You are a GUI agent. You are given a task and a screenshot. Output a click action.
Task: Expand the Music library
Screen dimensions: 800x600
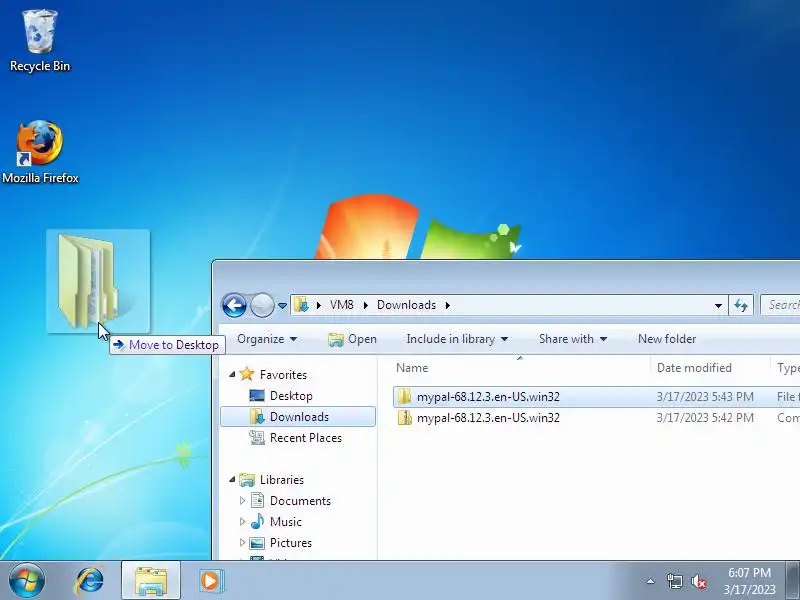pos(242,521)
